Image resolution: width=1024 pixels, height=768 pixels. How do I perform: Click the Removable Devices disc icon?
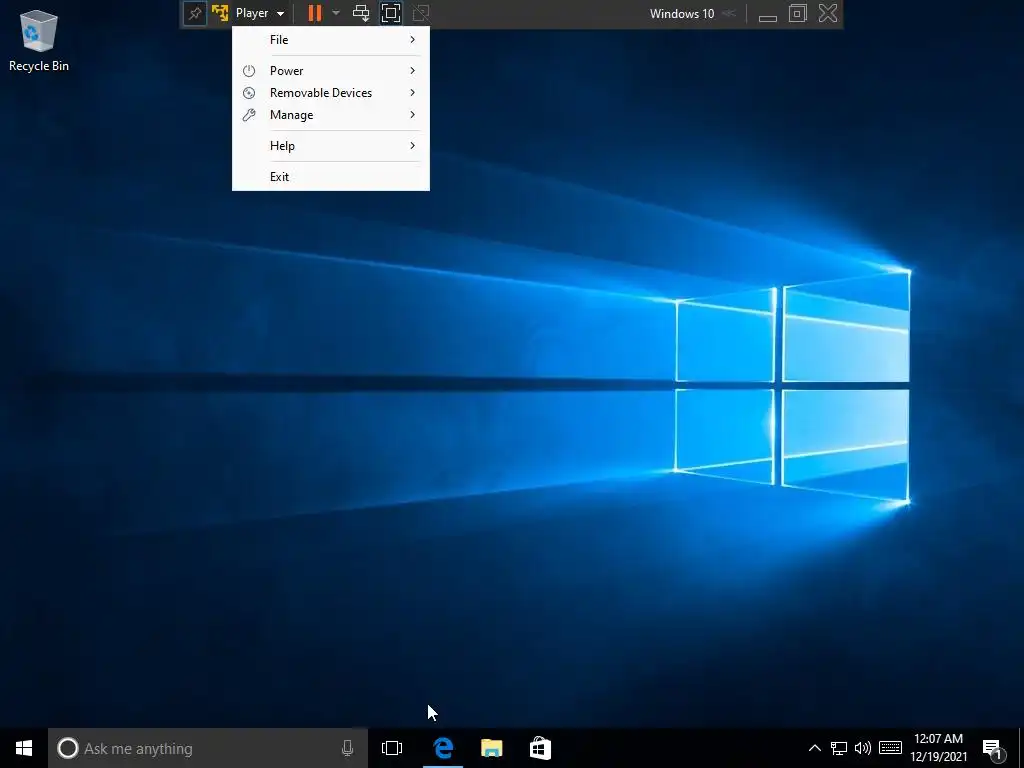point(249,93)
